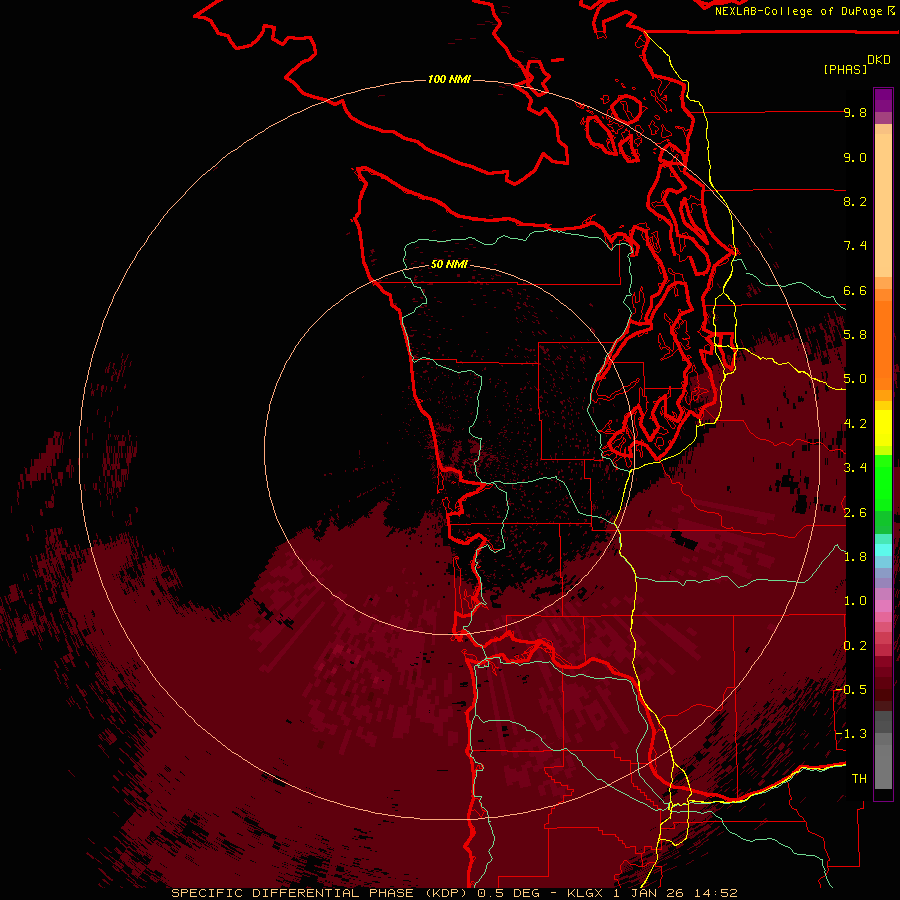Click the 1.0 value on color scale

point(855,601)
